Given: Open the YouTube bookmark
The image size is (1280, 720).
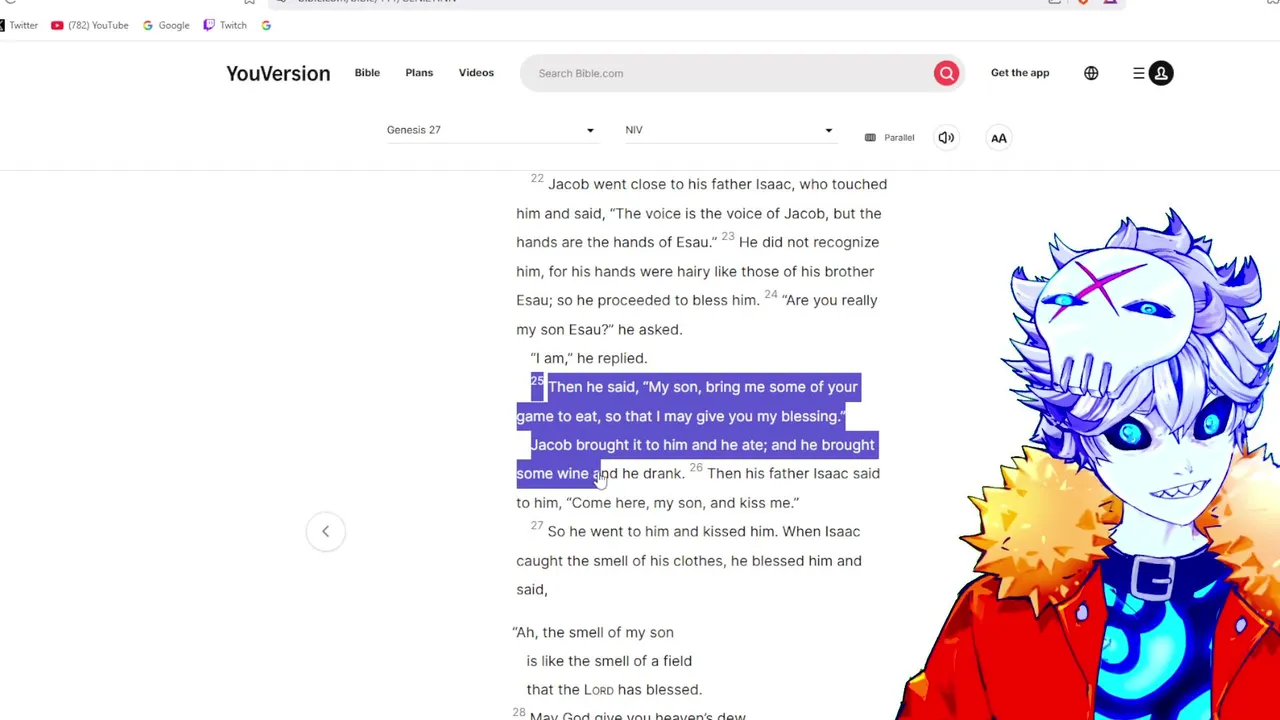Looking at the screenshot, I should click(90, 25).
